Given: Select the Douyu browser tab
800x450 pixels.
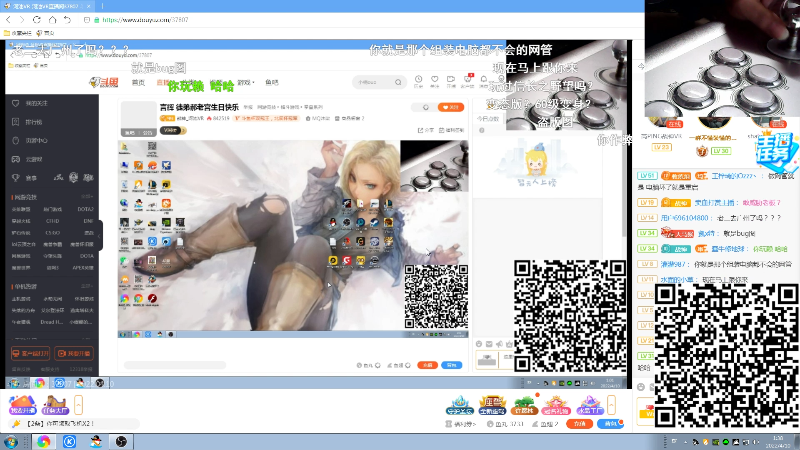Looking at the screenshot, I should (47, 6).
